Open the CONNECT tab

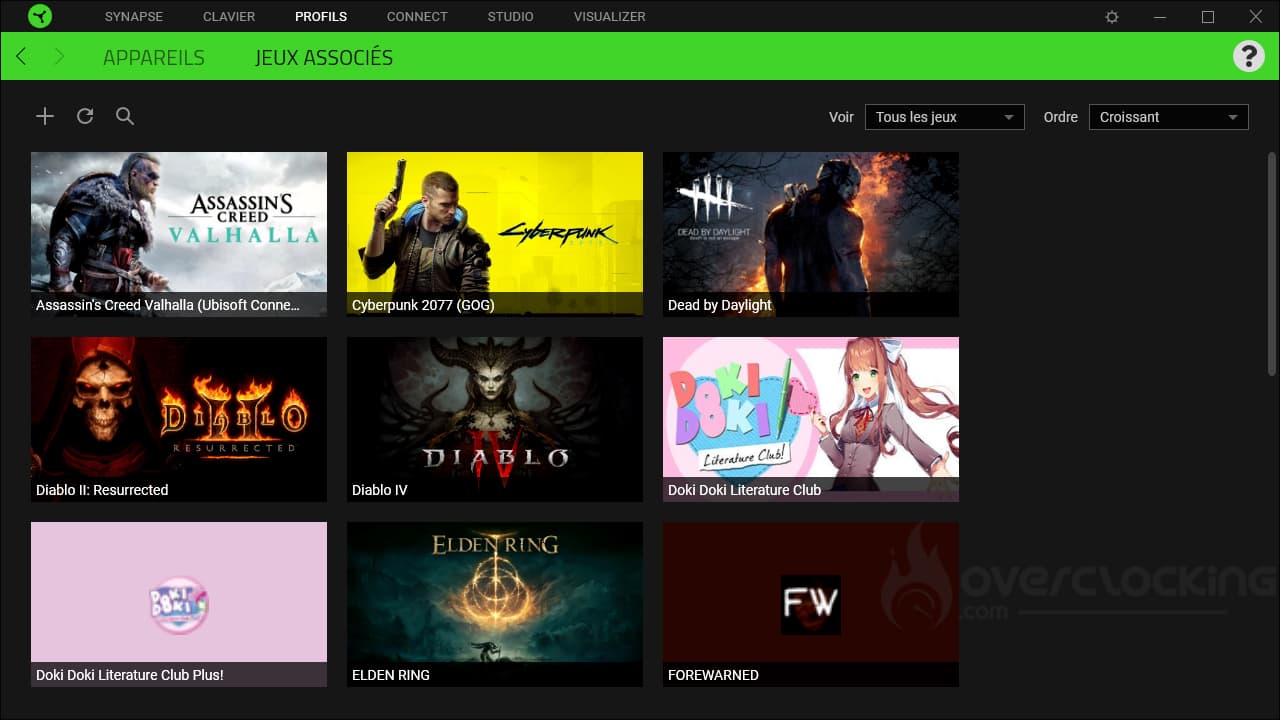417,17
